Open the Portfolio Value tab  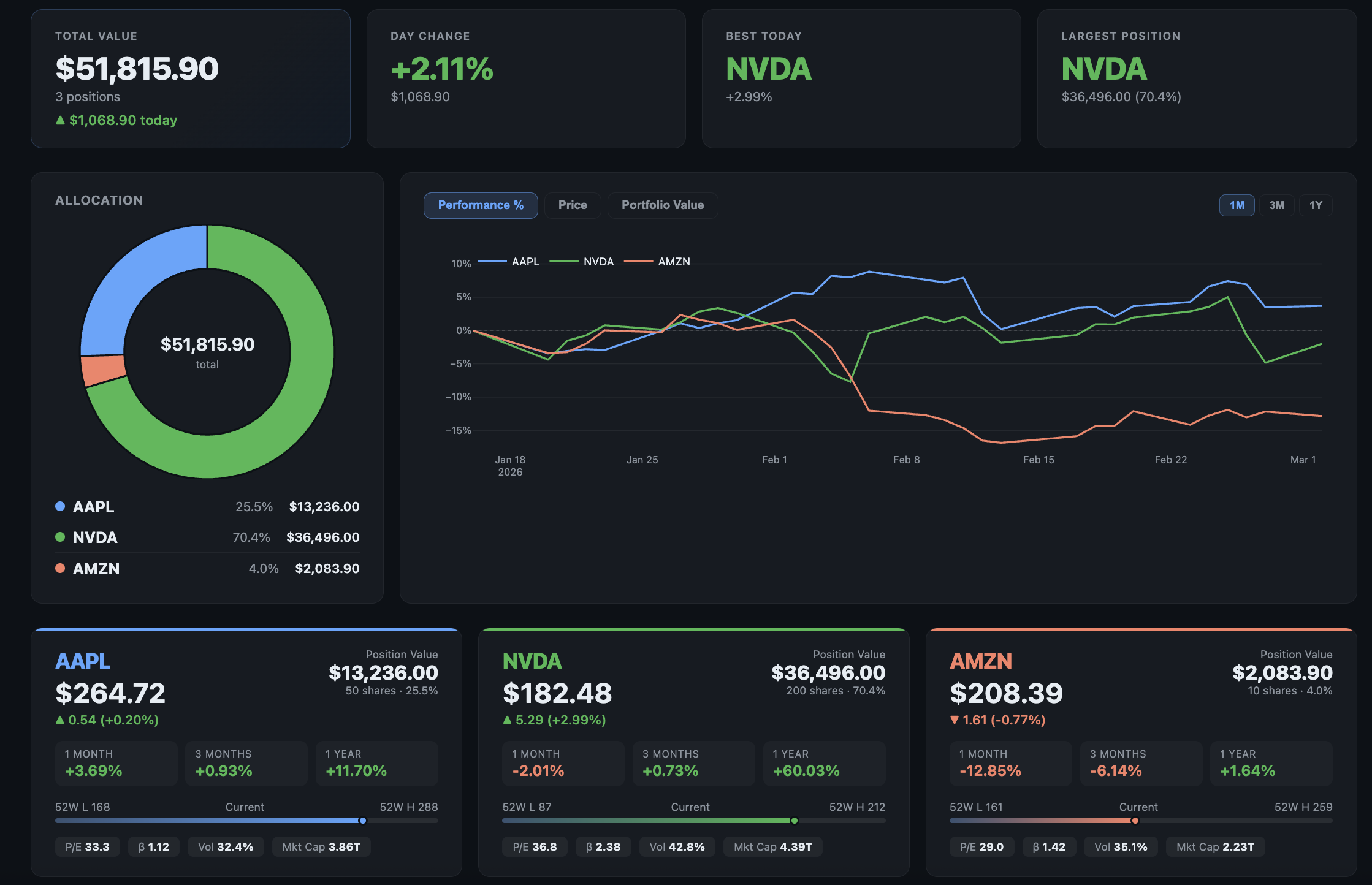pyautogui.click(x=663, y=205)
